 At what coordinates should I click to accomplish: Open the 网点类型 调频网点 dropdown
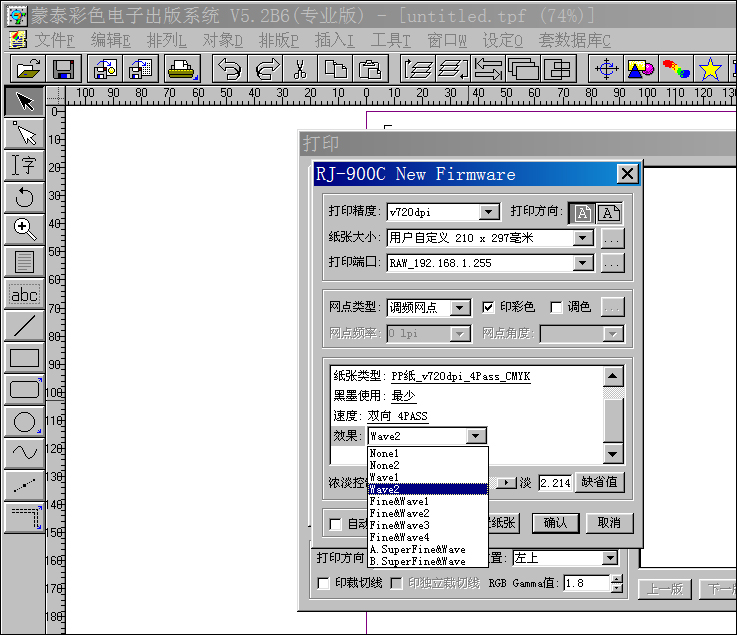click(x=460, y=308)
